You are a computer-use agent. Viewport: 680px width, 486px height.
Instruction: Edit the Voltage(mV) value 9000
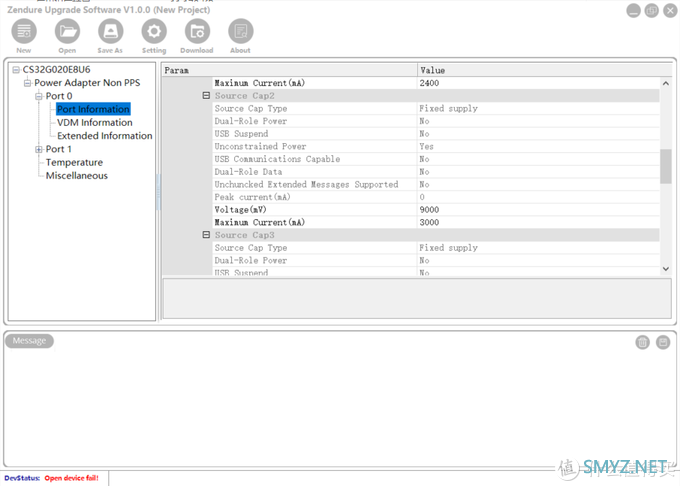click(x=539, y=210)
